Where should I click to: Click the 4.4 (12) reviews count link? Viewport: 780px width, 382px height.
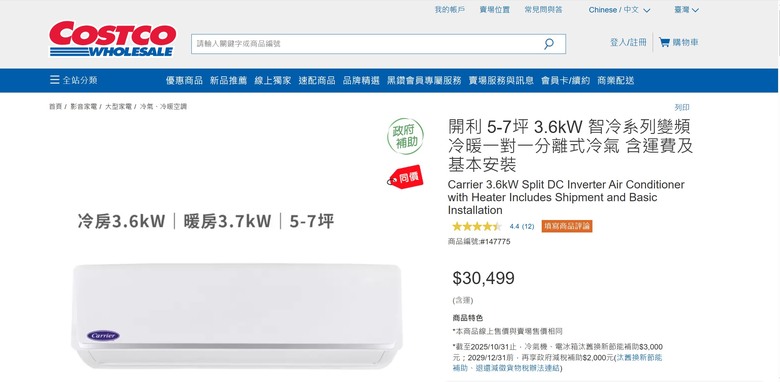pyautogui.click(x=522, y=226)
